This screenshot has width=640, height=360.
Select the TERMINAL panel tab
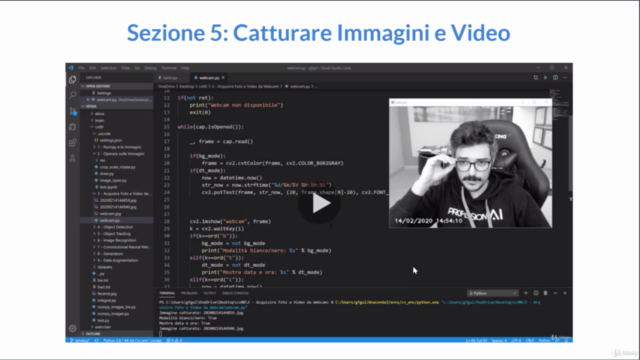(167, 293)
